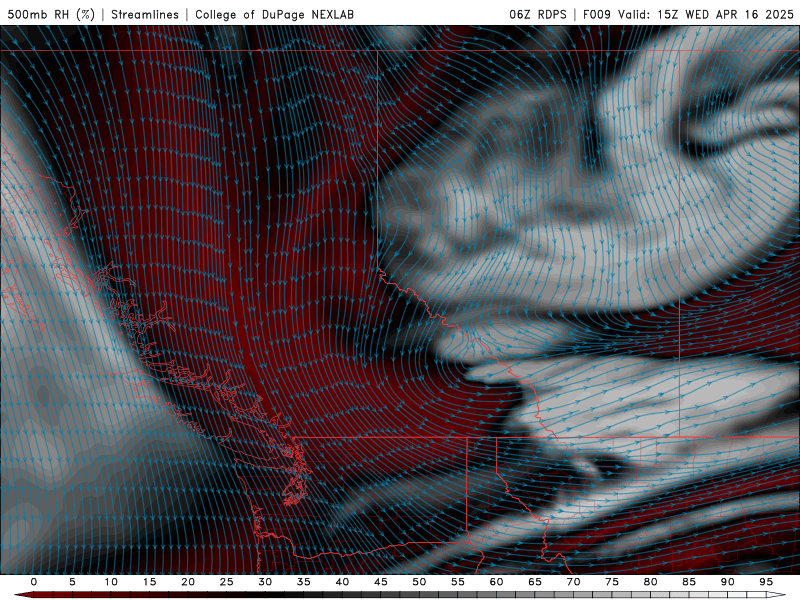Viewport: 800px width, 600px height.
Task: Click the 50 value on the color scale
Action: pos(419,582)
